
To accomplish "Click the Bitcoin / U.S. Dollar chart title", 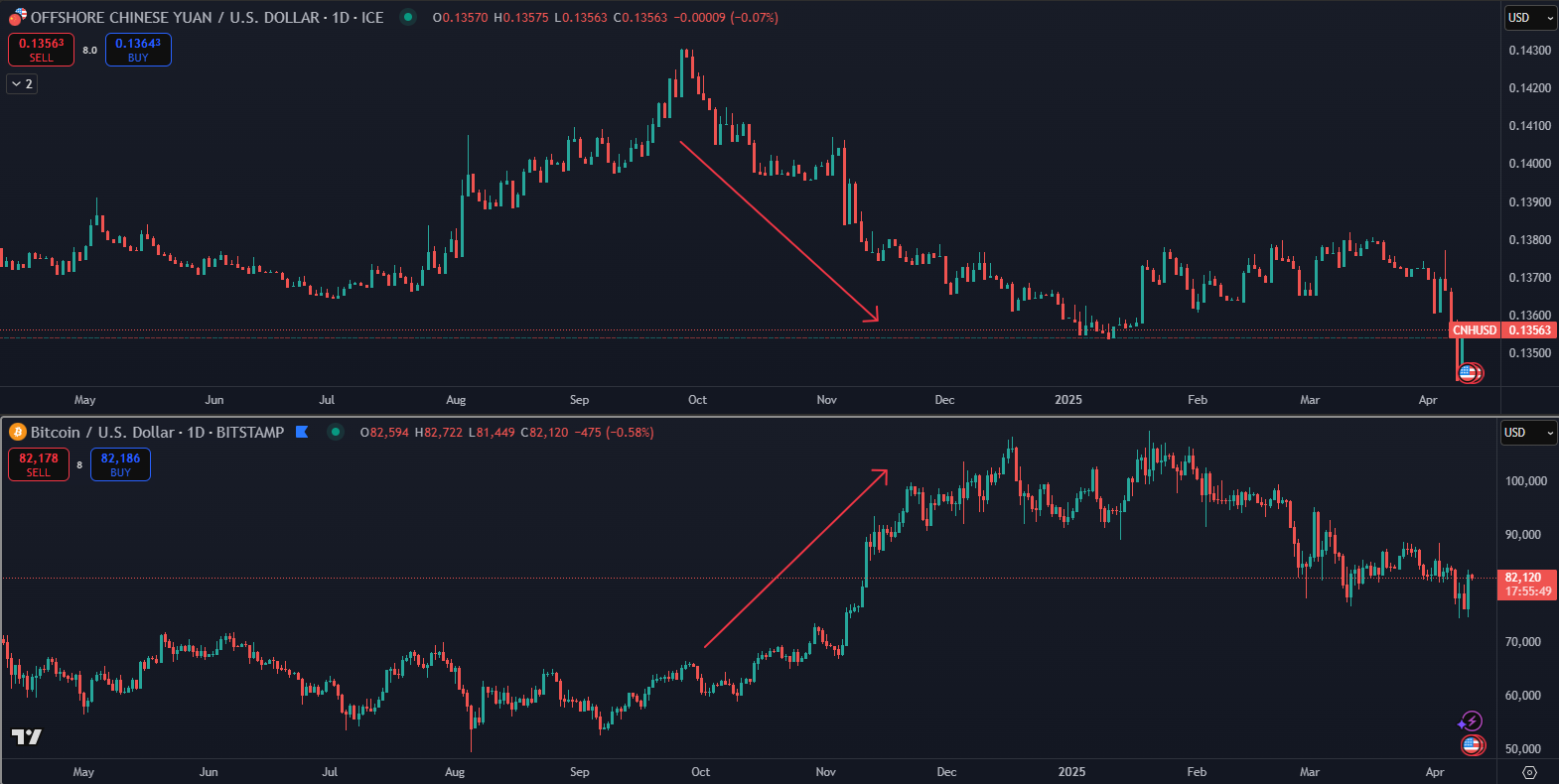I will pos(157,432).
